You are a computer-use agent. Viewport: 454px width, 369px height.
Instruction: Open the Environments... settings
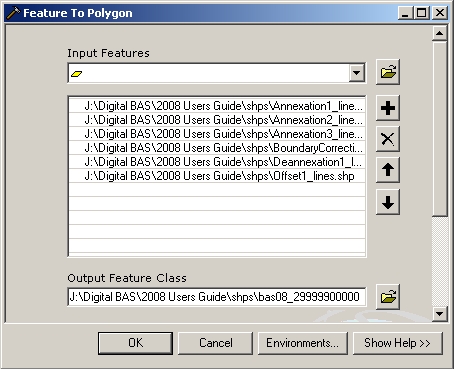pos(303,343)
